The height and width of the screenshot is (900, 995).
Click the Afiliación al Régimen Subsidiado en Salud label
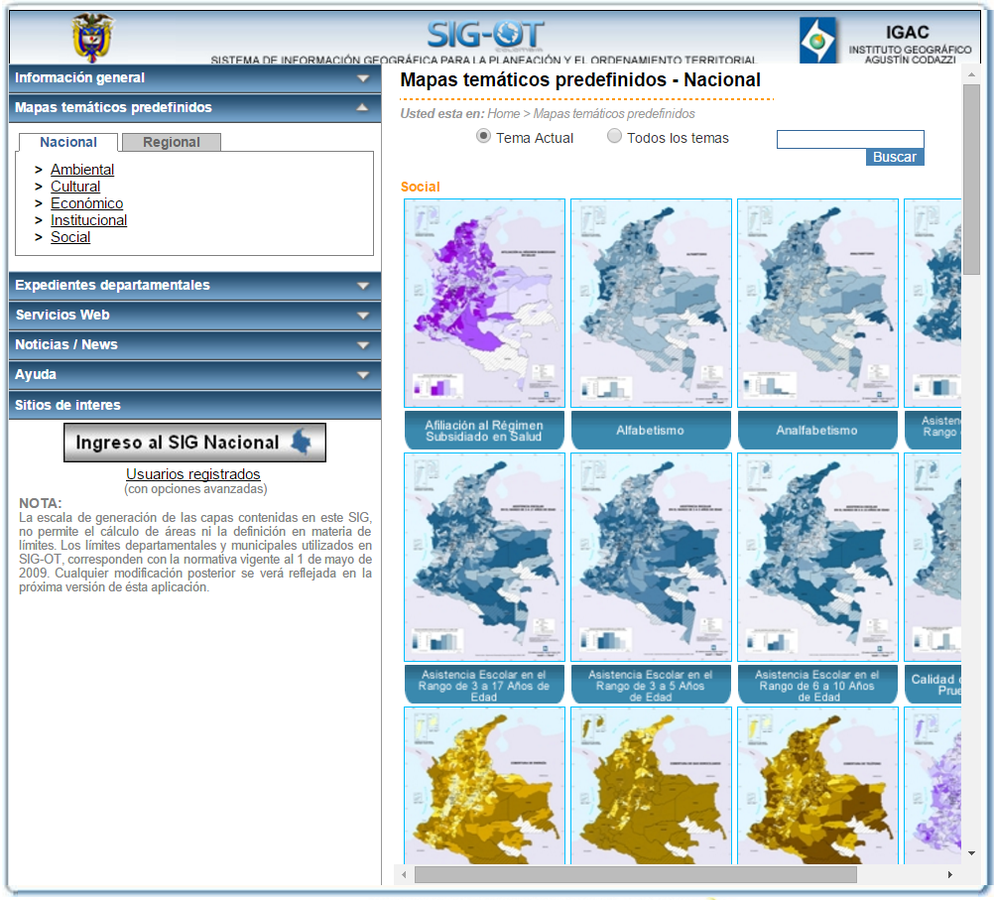[x=484, y=430]
